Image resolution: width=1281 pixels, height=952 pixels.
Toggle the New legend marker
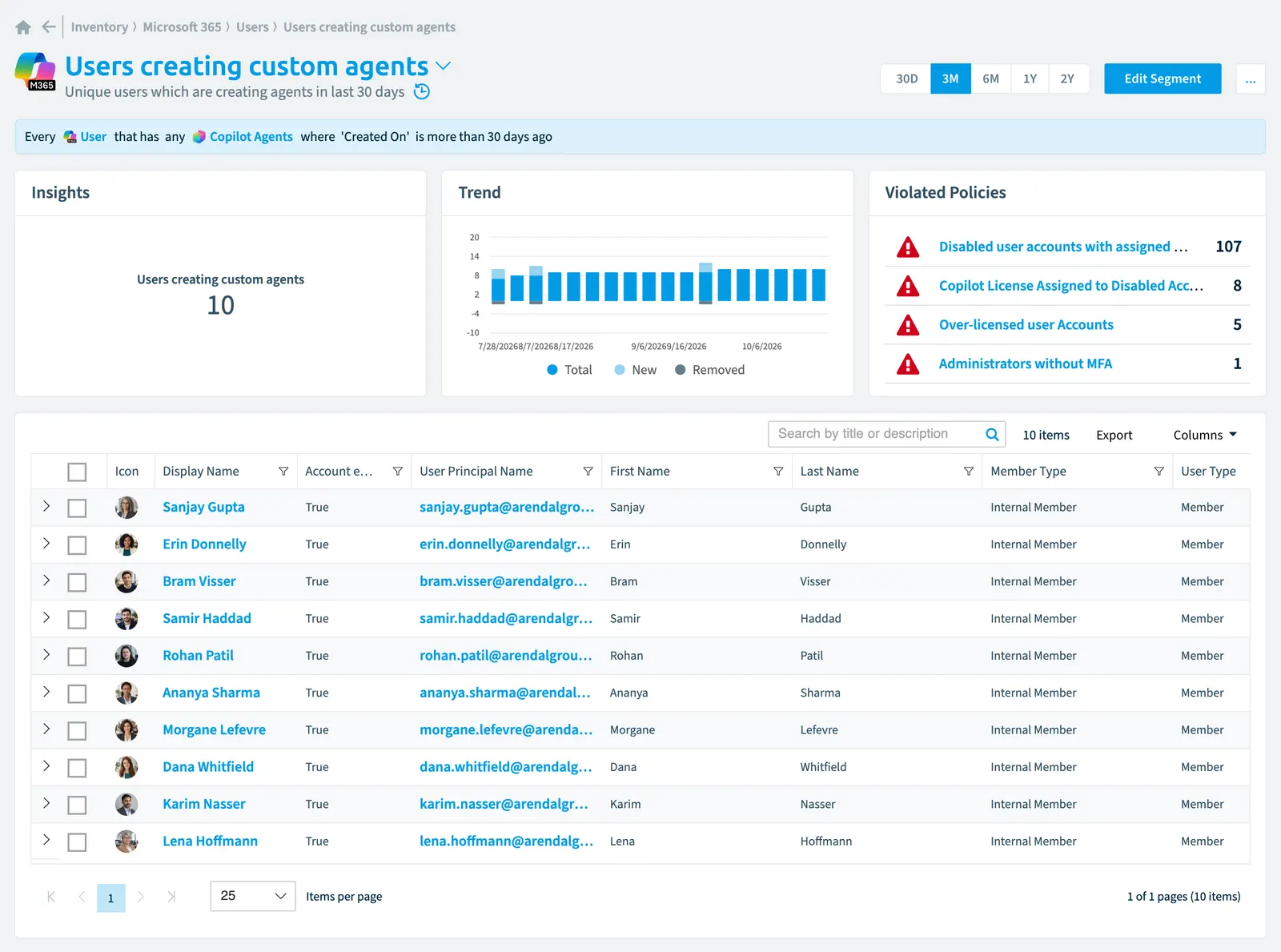coord(620,370)
